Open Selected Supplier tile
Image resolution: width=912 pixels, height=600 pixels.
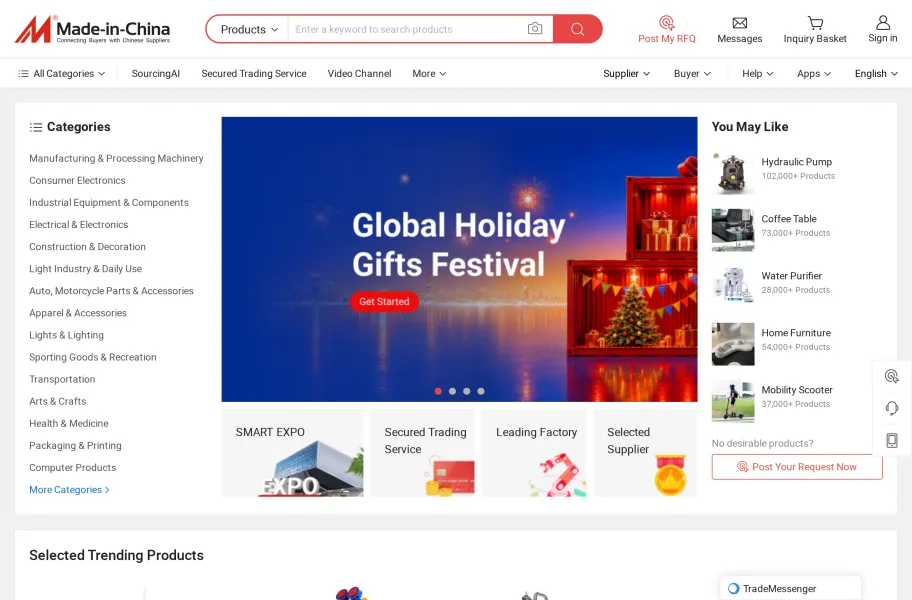coord(645,453)
